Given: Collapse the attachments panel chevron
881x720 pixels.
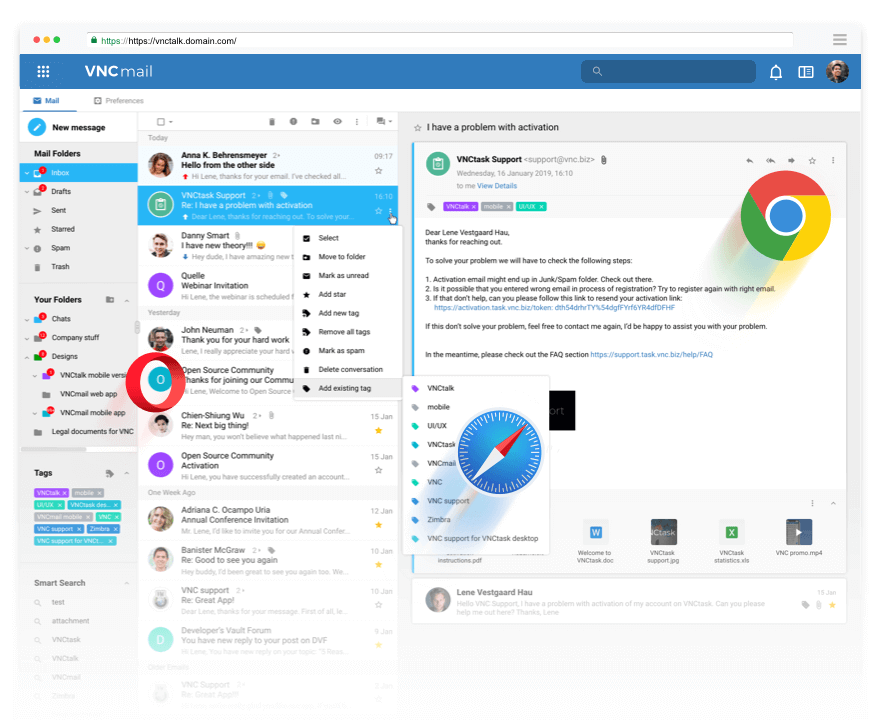Looking at the screenshot, I should click(x=833, y=503).
